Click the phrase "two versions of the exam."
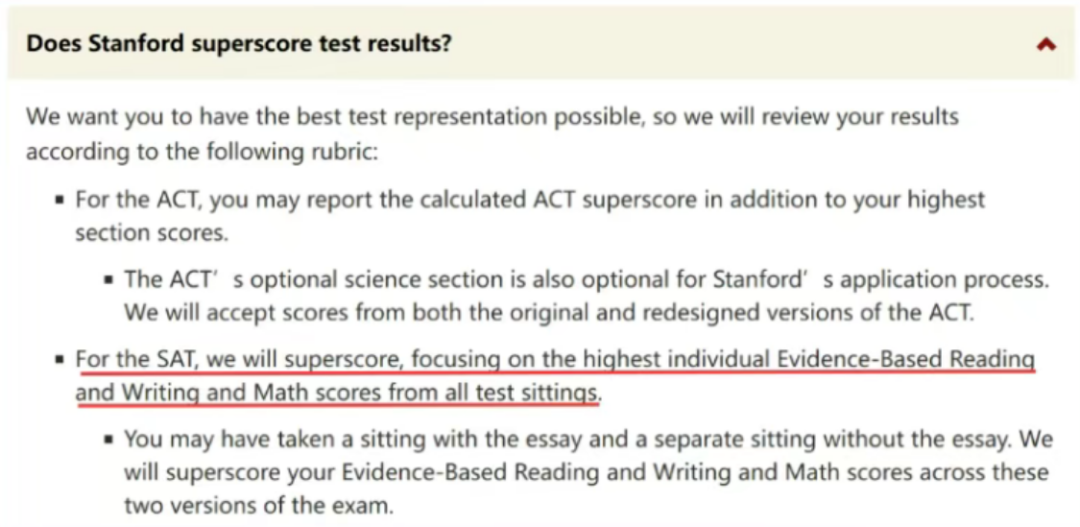The image size is (1080, 527). click(x=258, y=505)
